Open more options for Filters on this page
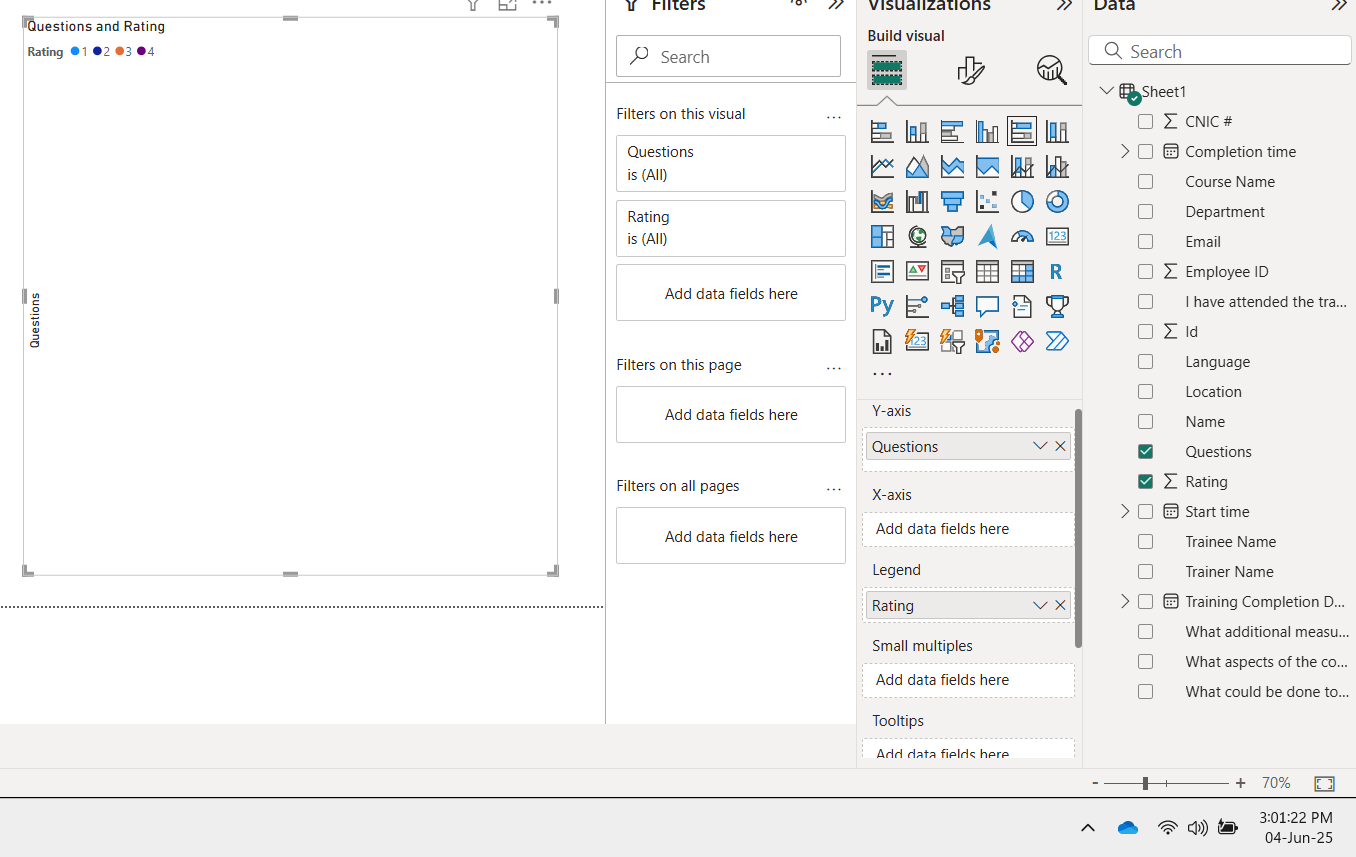This screenshot has width=1356, height=857. tap(834, 368)
